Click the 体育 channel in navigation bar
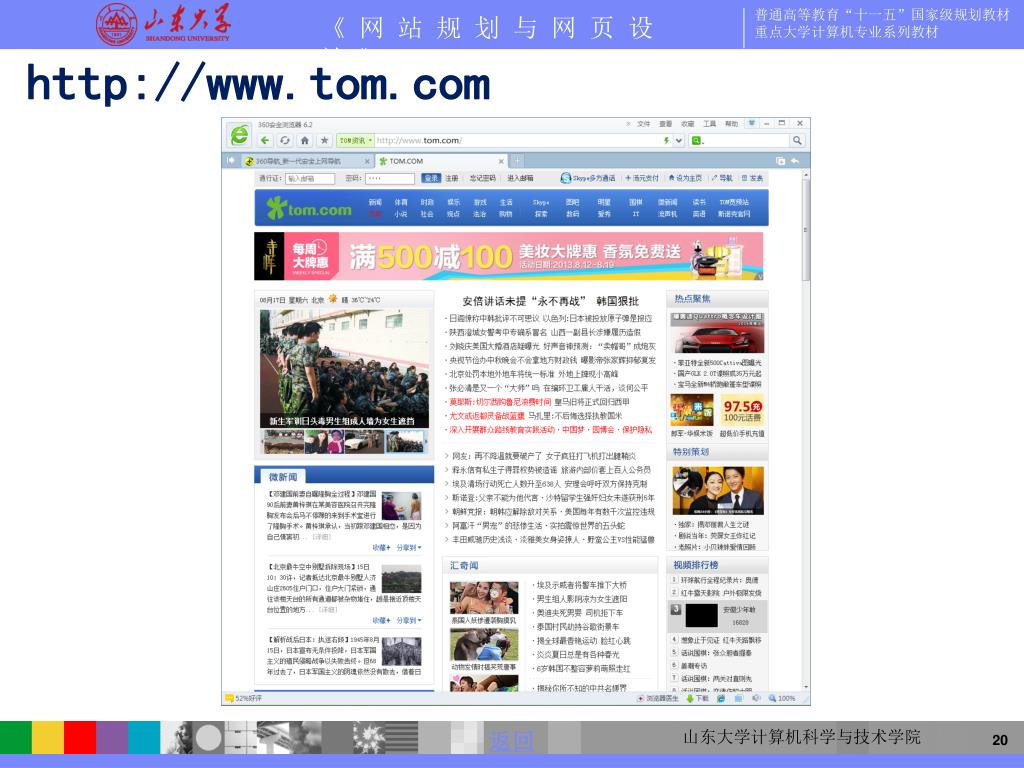Viewport: 1024px width, 768px height. [x=401, y=202]
